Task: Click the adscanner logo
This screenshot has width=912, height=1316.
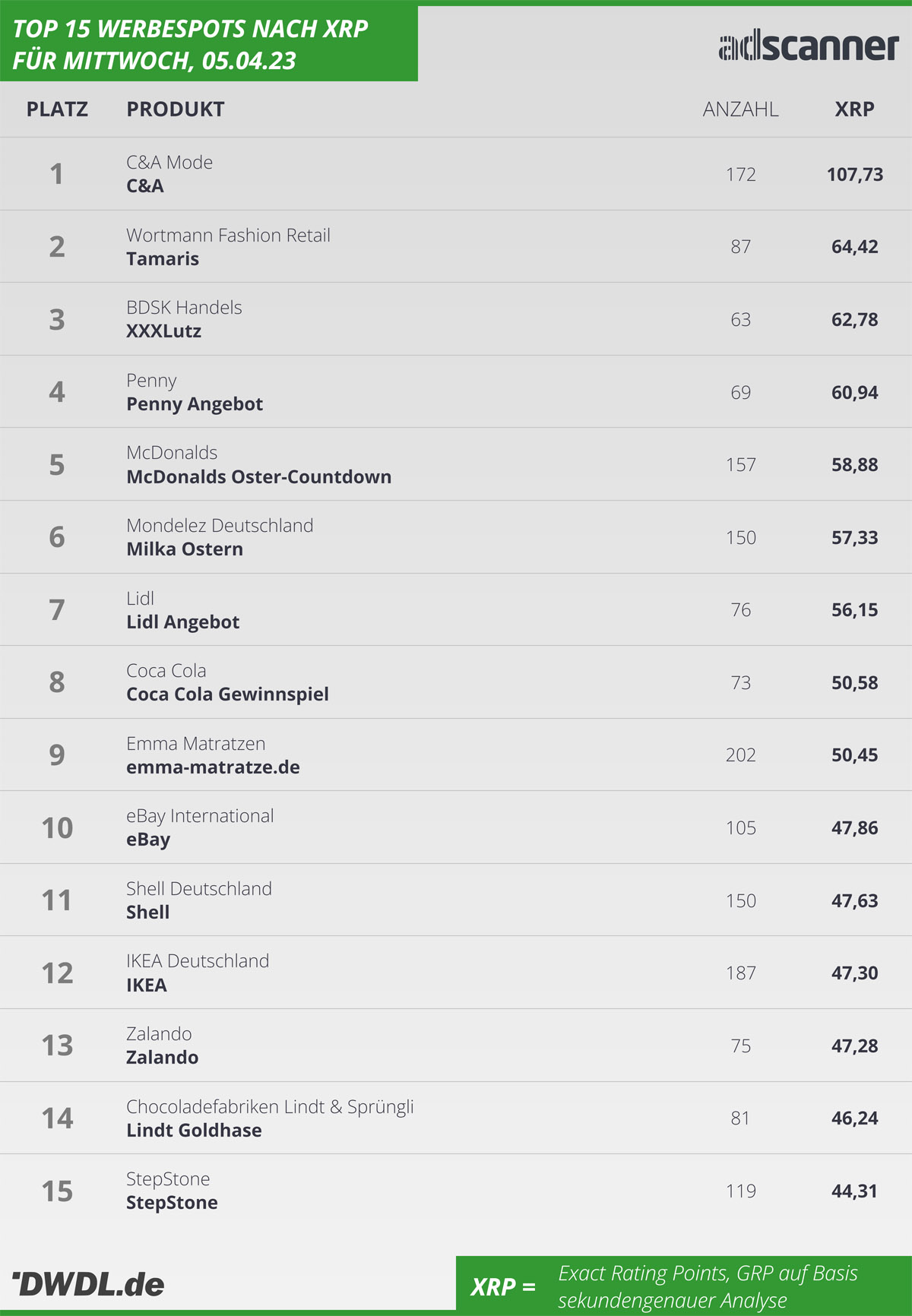Action: [x=809, y=46]
